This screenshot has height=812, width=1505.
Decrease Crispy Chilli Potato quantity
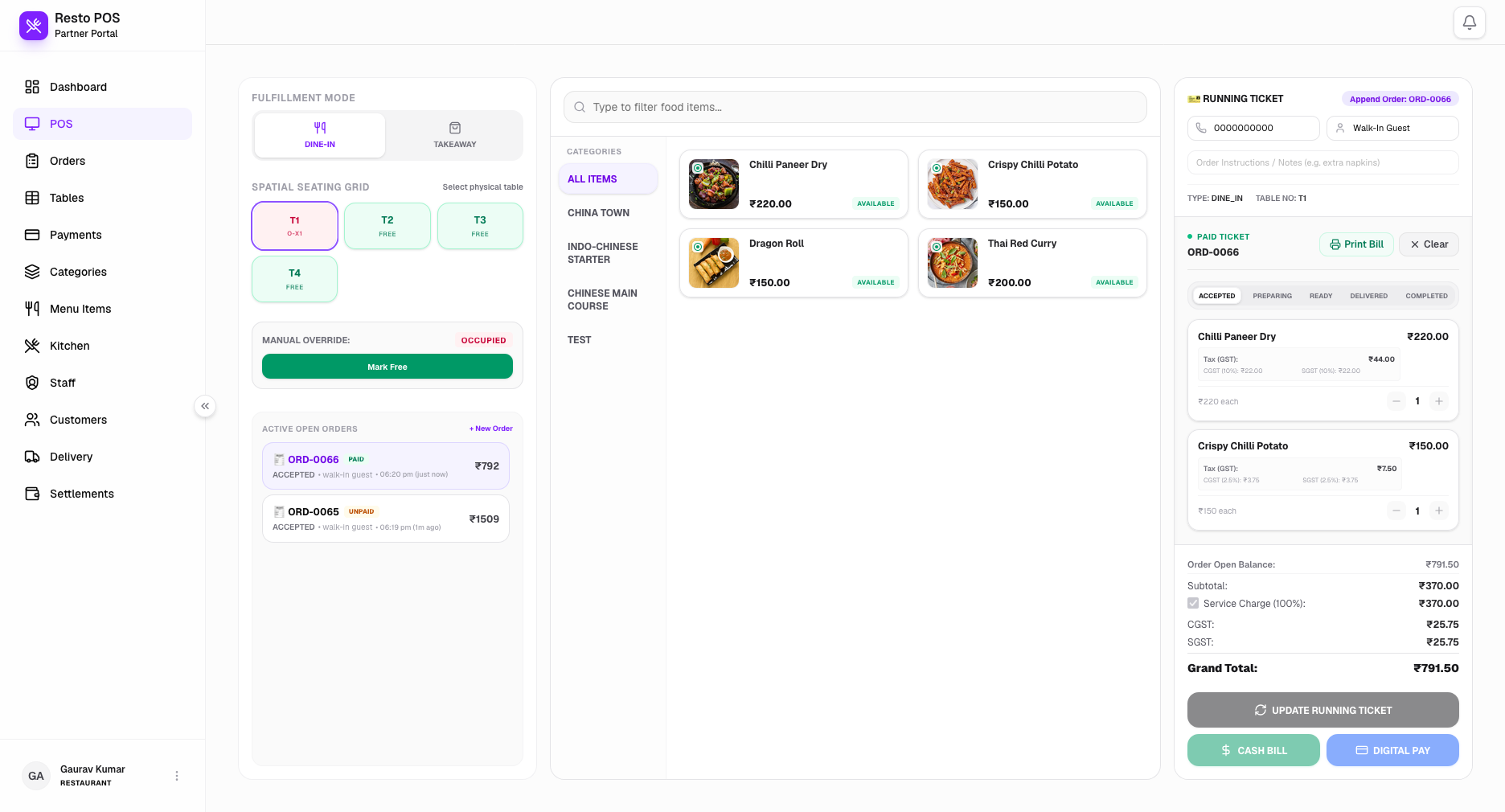[1396, 511]
